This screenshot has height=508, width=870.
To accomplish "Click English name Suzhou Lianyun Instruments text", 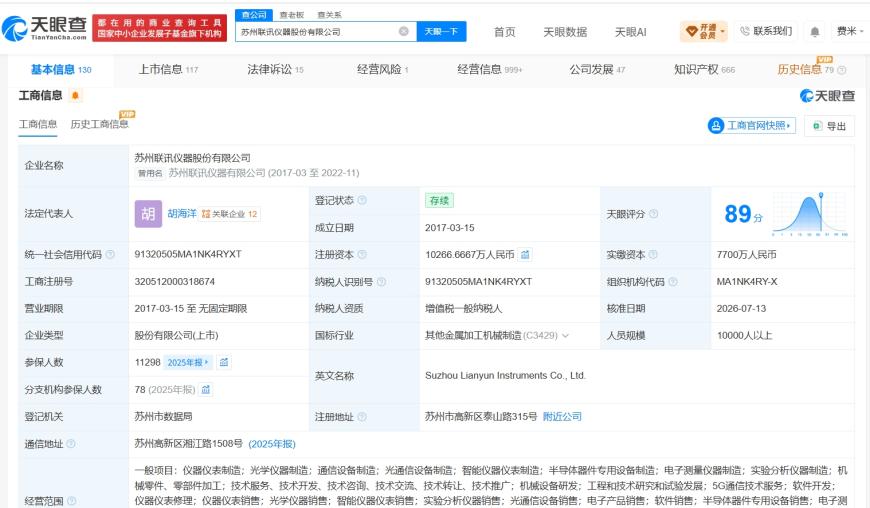I will [x=505, y=375].
